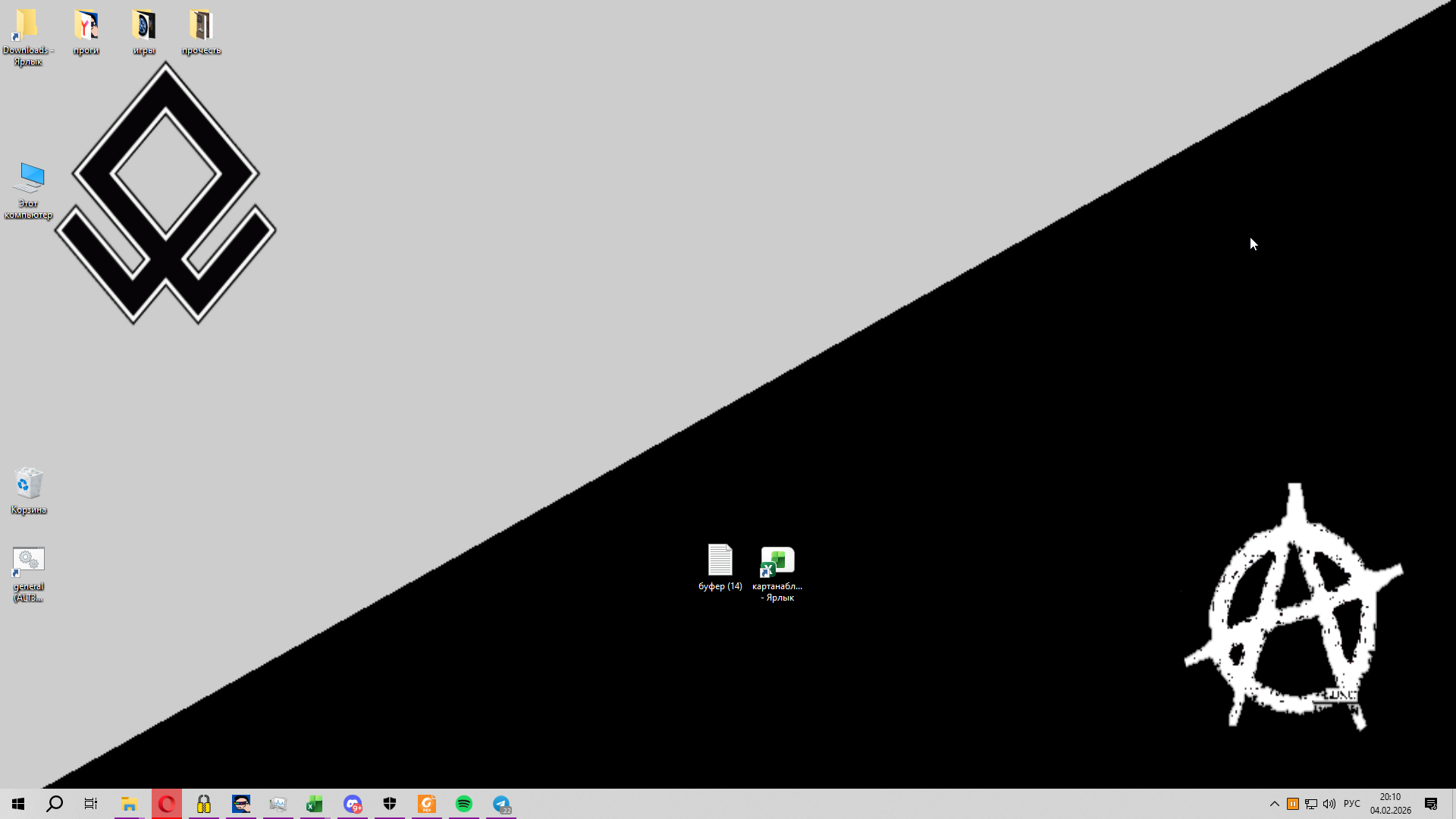Open Windows Security shield icon
Screen dimensions: 1456x819
click(x=390, y=804)
